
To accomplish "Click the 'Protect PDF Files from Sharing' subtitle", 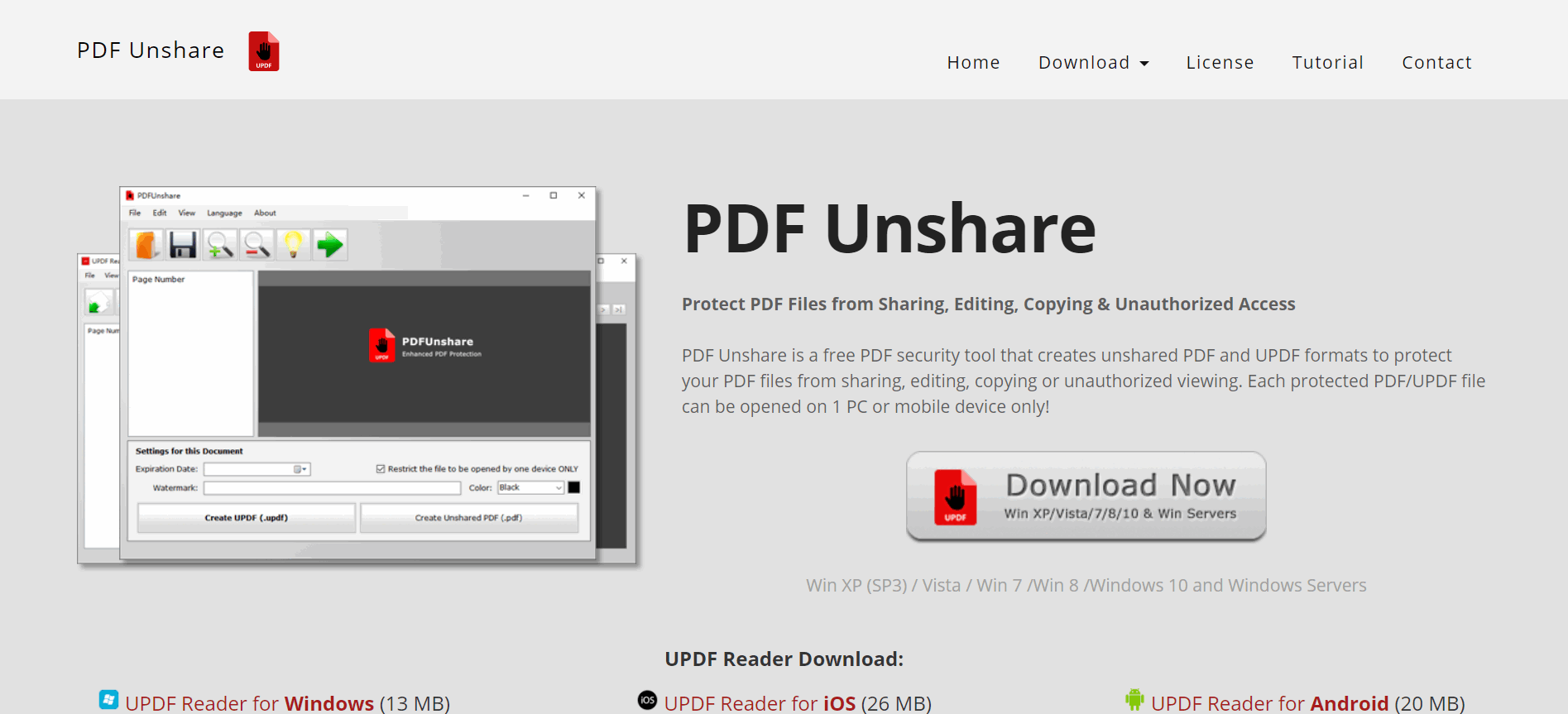I will click(989, 304).
